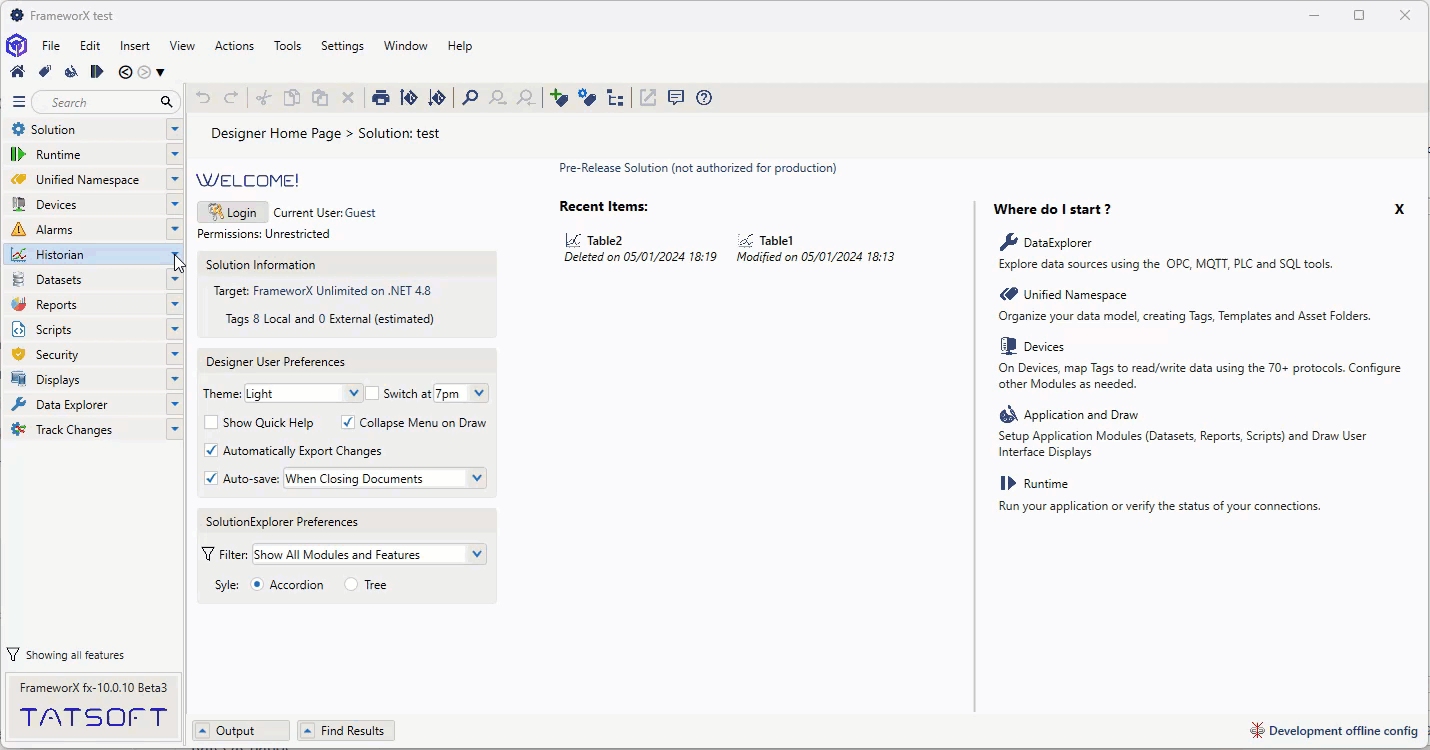This screenshot has height=750, width=1430.
Task: Click the Login button
Action: coord(233,213)
